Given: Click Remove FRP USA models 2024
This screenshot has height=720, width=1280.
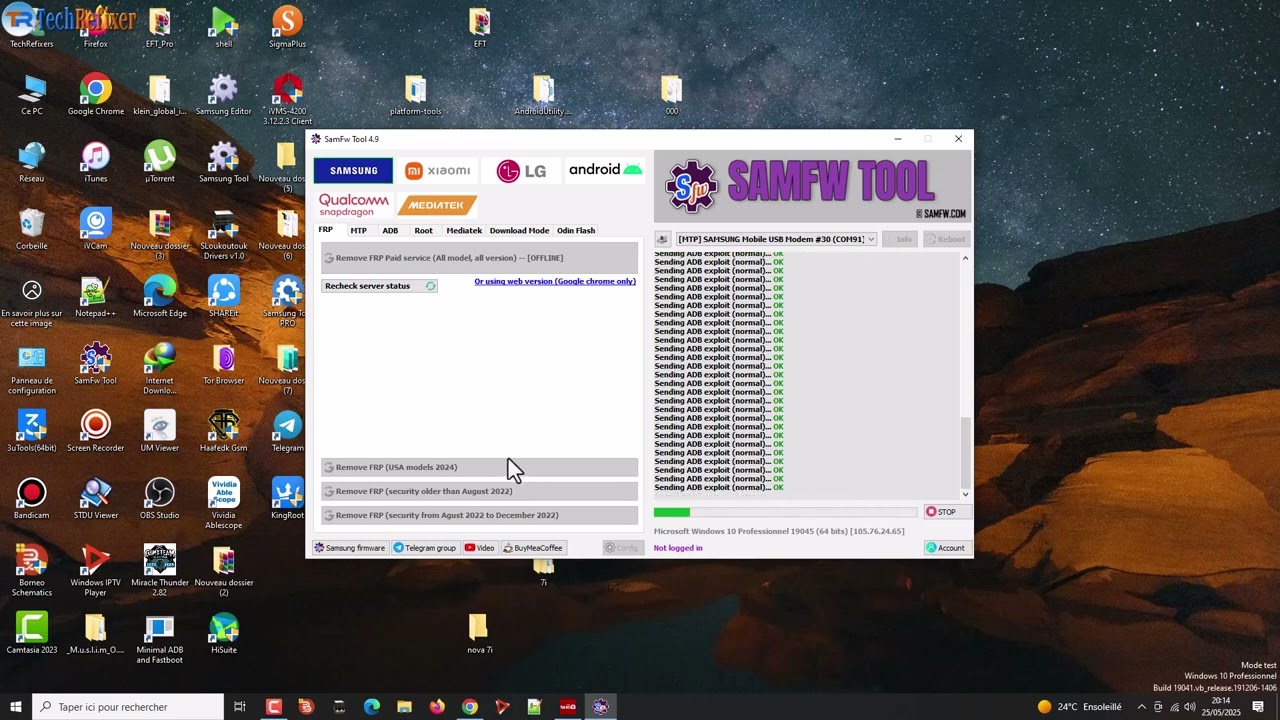Looking at the screenshot, I should (x=479, y=467).
